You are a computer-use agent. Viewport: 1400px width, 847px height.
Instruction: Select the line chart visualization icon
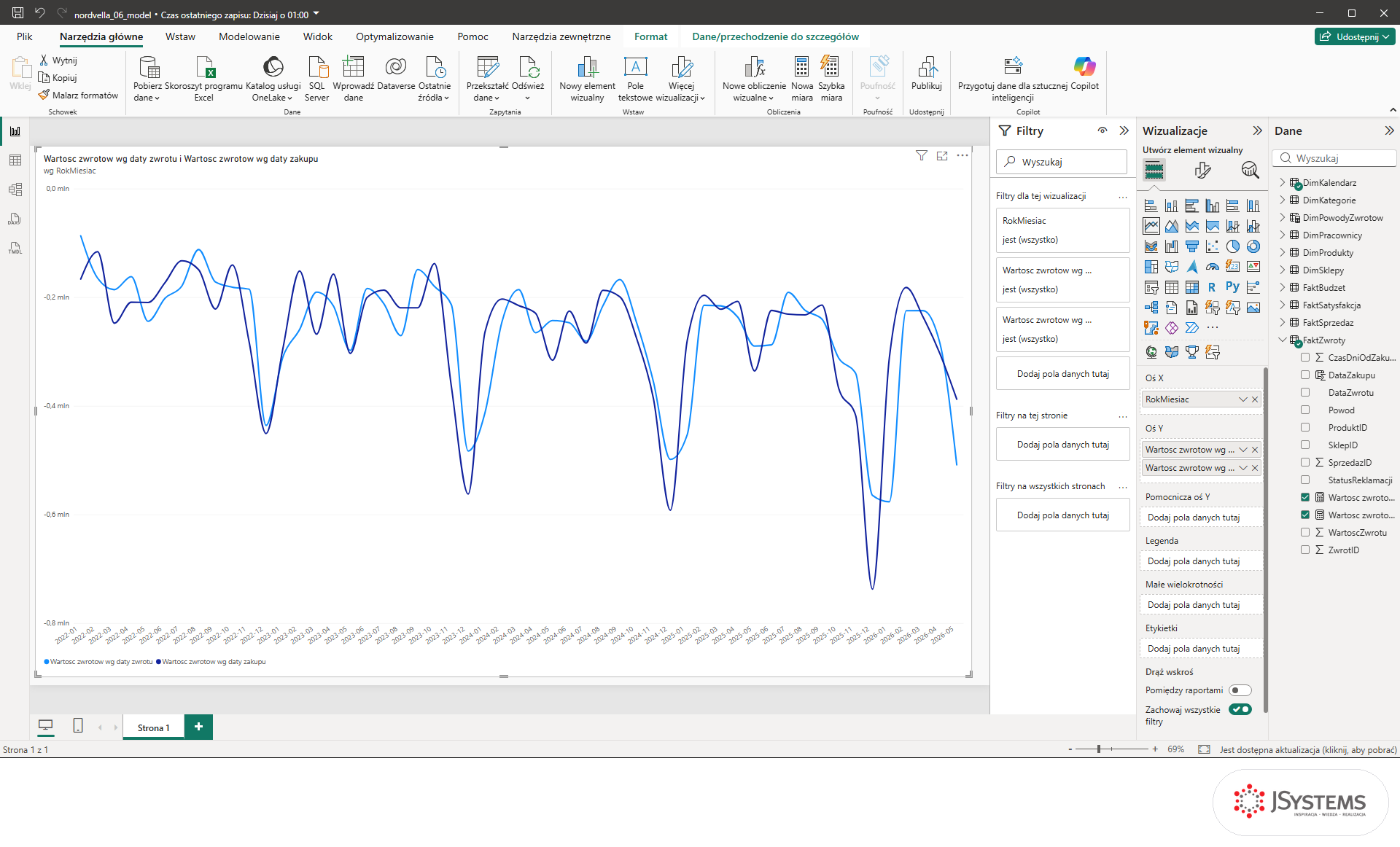click(1151, 226)
